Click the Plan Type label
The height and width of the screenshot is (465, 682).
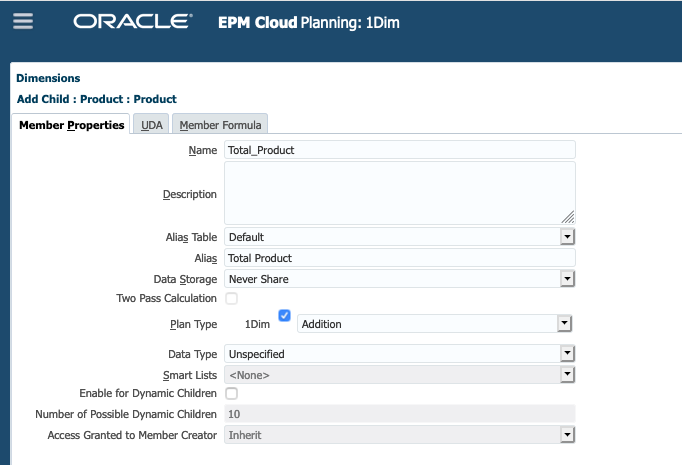[x=194, y=324]
